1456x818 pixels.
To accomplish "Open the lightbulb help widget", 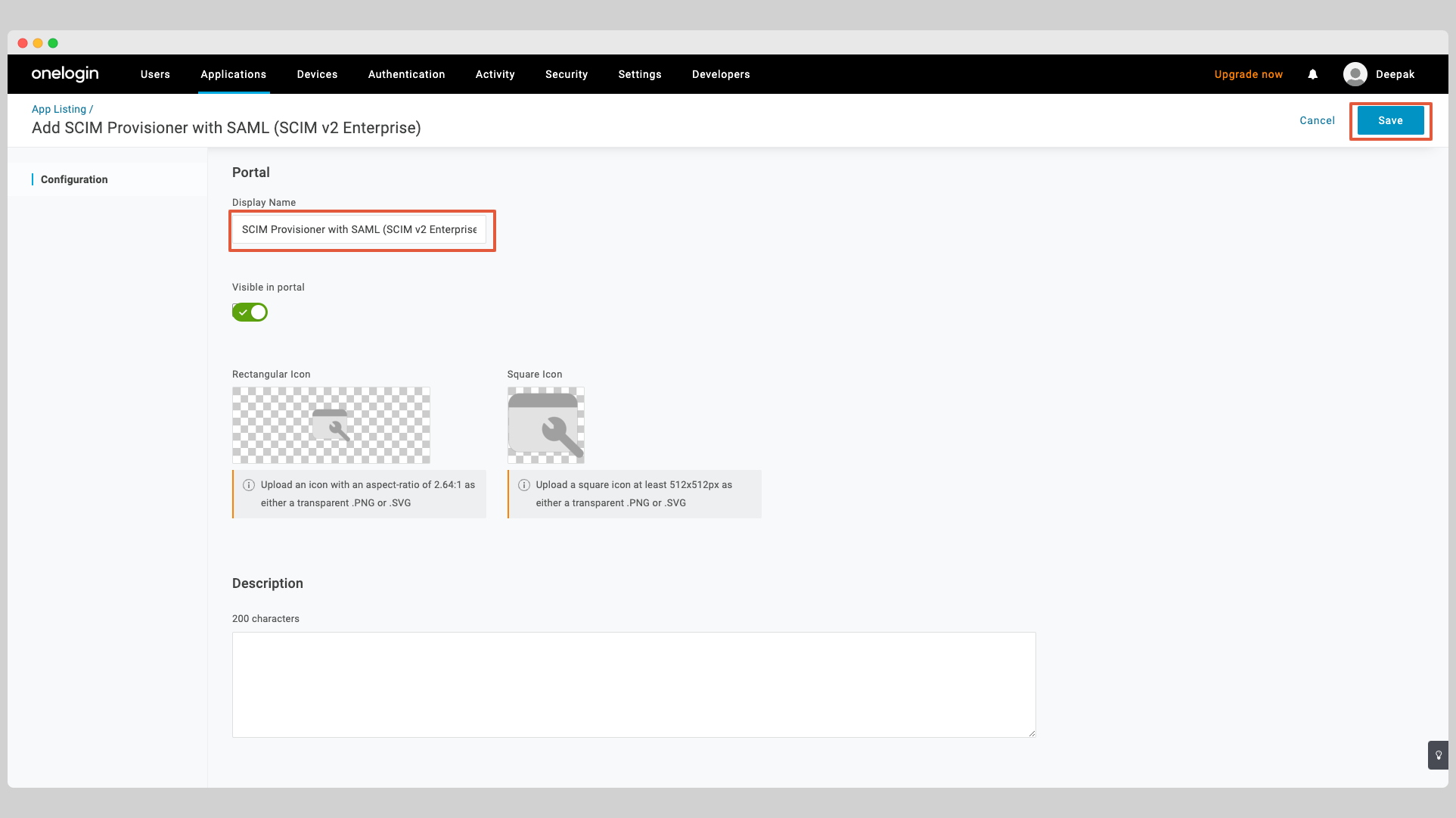I will [1438, 754].
